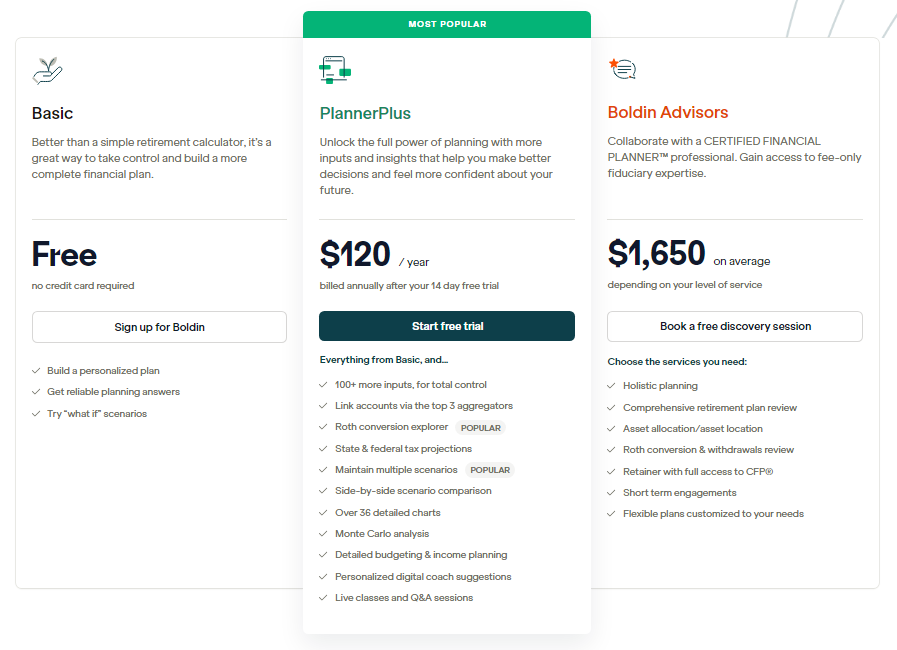
Task: Click the checkmark beside Build a personalized plan
Action: click(36, 370)
